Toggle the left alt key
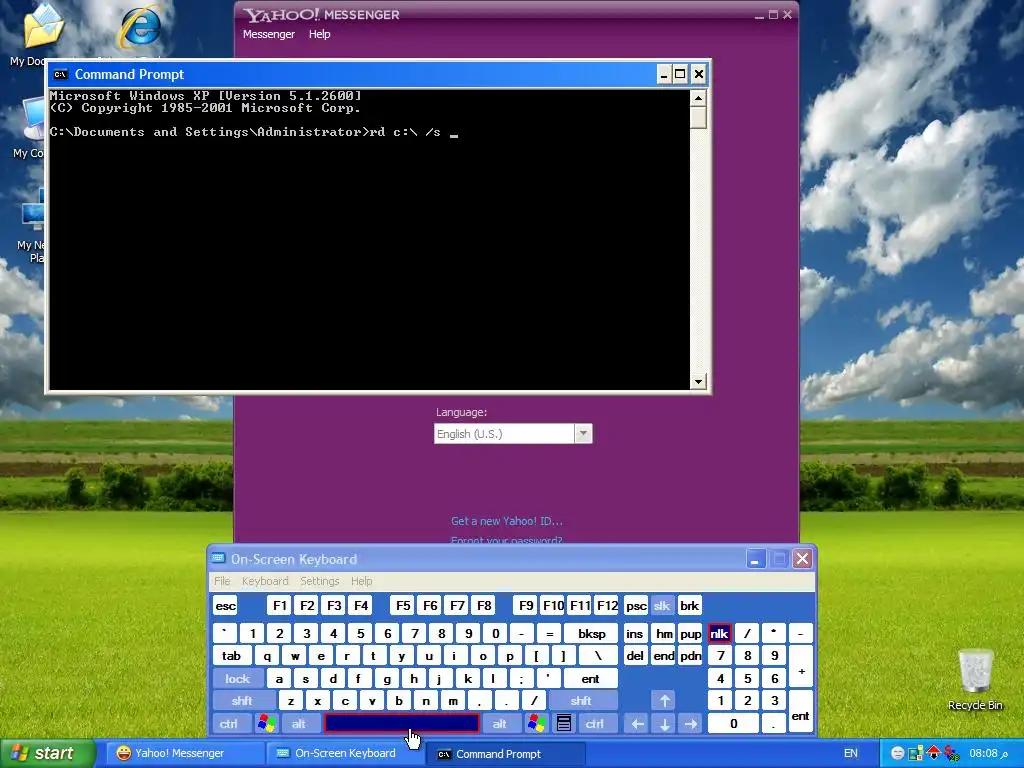Screen dimensions: 1024x768 (x=298, y=724)
